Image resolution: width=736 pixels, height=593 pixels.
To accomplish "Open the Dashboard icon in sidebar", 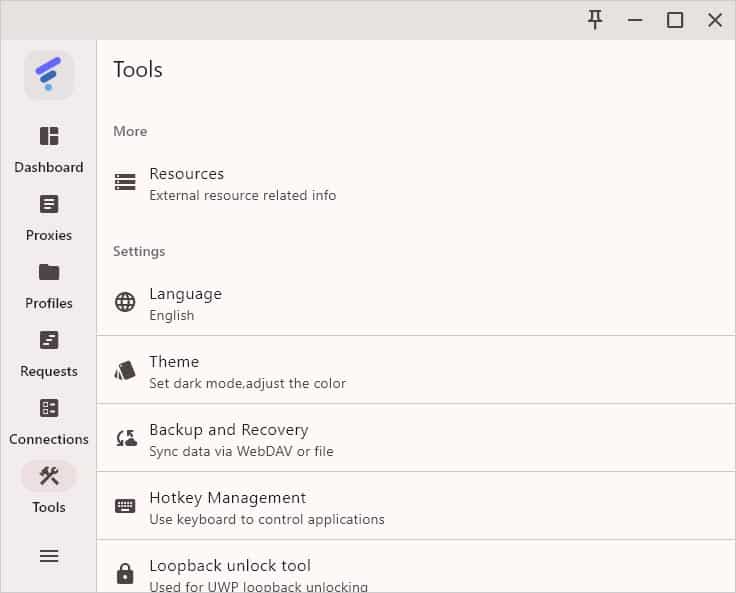I will point(49,136).
